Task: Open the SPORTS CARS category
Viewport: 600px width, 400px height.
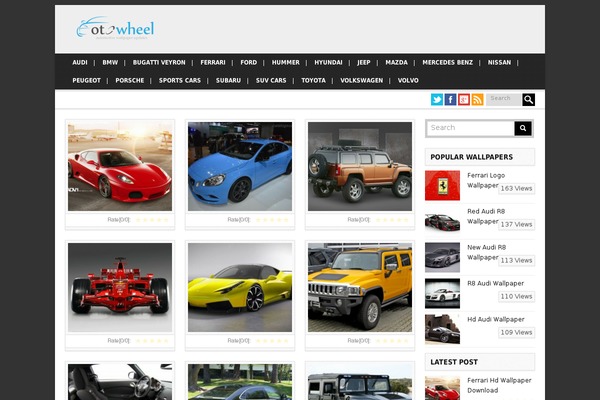Action: 180,80
